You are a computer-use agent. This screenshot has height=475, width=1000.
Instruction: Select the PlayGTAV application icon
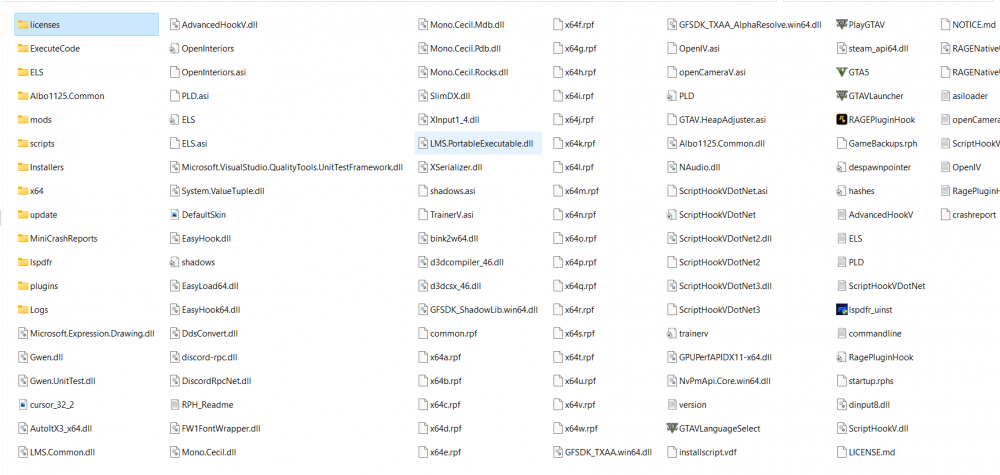coord(841,25)
